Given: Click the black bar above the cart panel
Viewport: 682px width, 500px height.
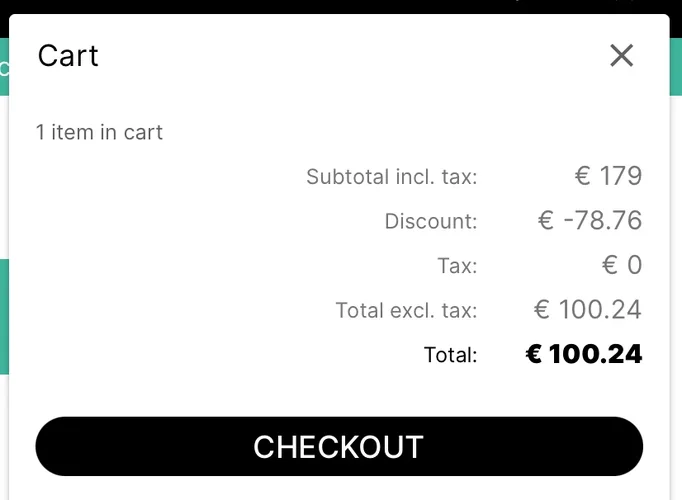Looking at the screenshot, I should point(340,6).
